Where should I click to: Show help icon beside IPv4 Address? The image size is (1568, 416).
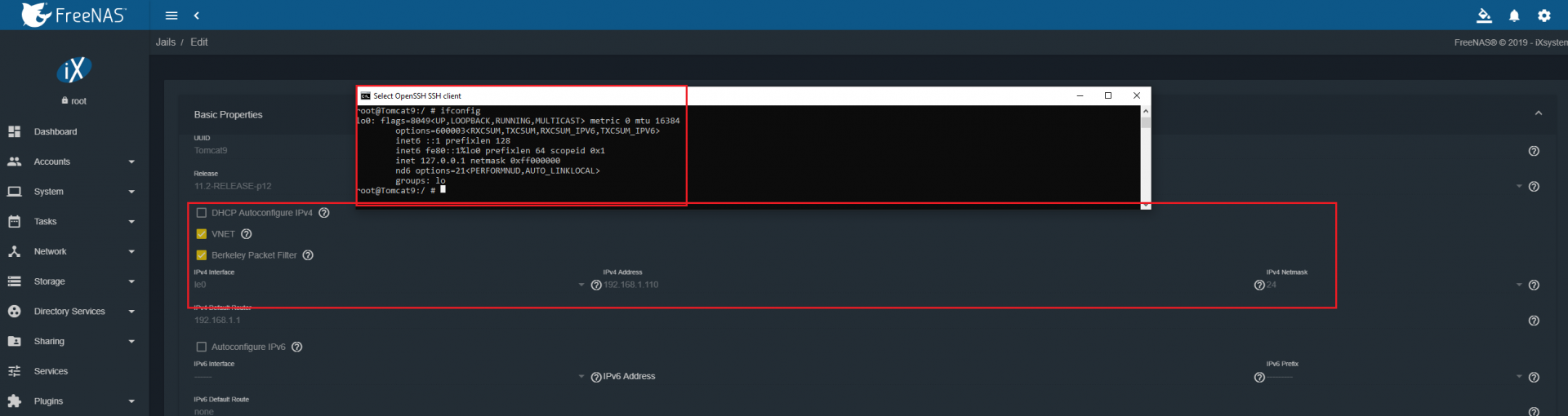coord(596,285)
